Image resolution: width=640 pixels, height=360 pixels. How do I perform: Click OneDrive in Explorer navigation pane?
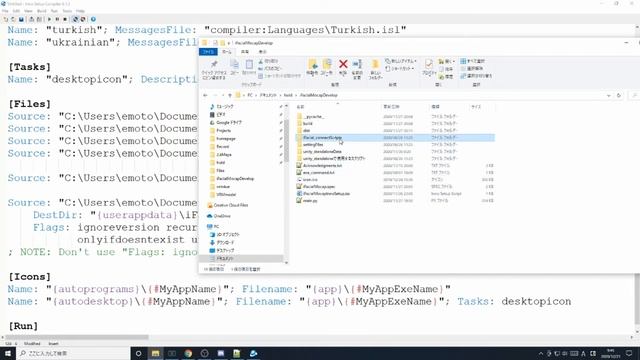222,216
